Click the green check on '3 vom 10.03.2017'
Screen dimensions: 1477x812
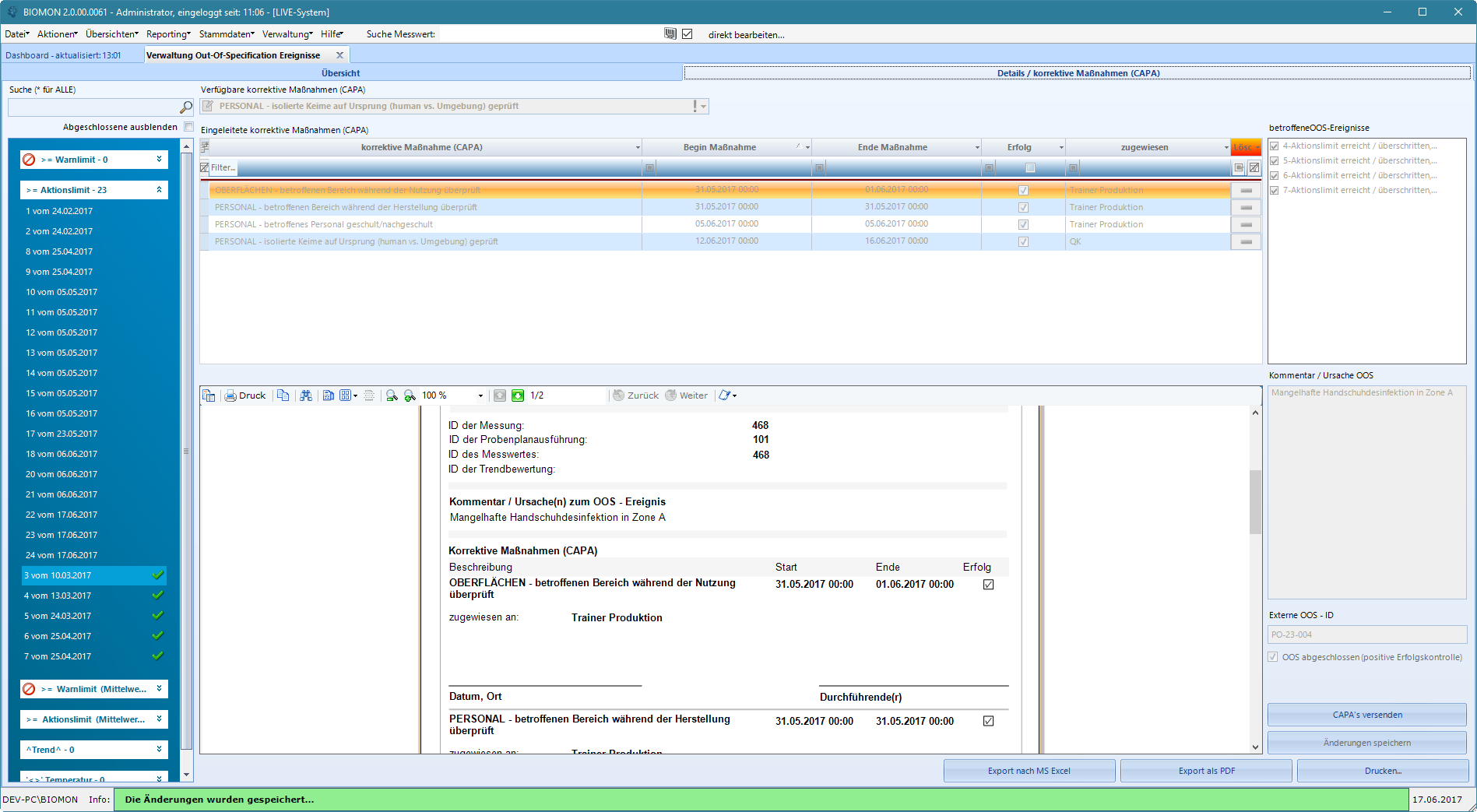[158, 575]
